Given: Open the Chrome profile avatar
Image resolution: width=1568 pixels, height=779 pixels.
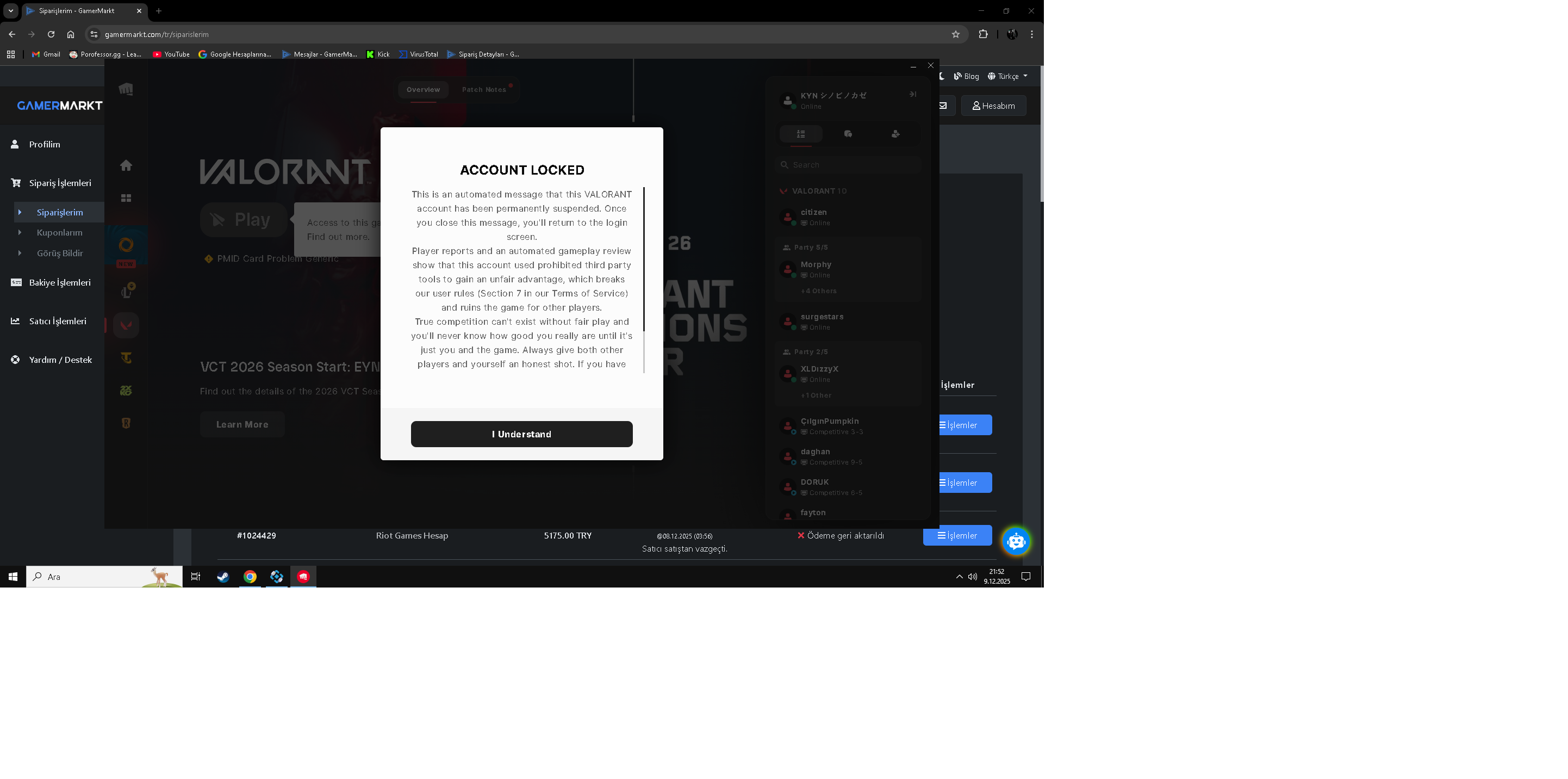Looking at the screenshot, I should (x=1012, y=34).
